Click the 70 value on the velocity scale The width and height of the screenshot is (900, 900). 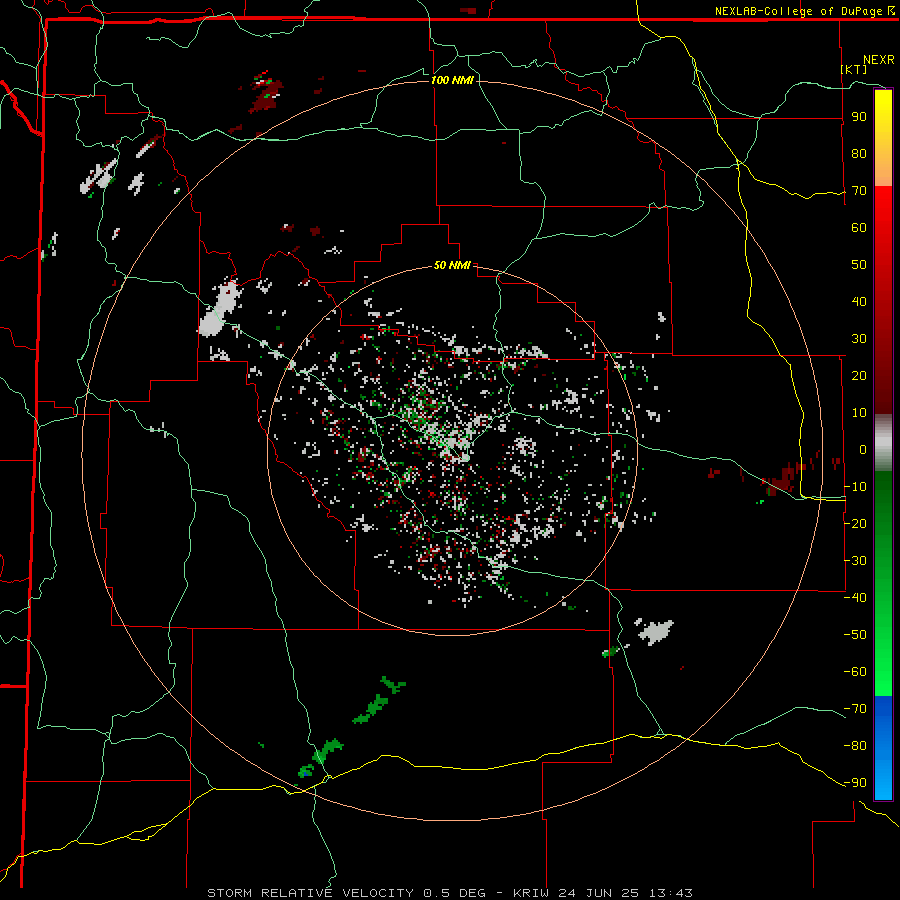pyautogui.click(x=859, y=191)
